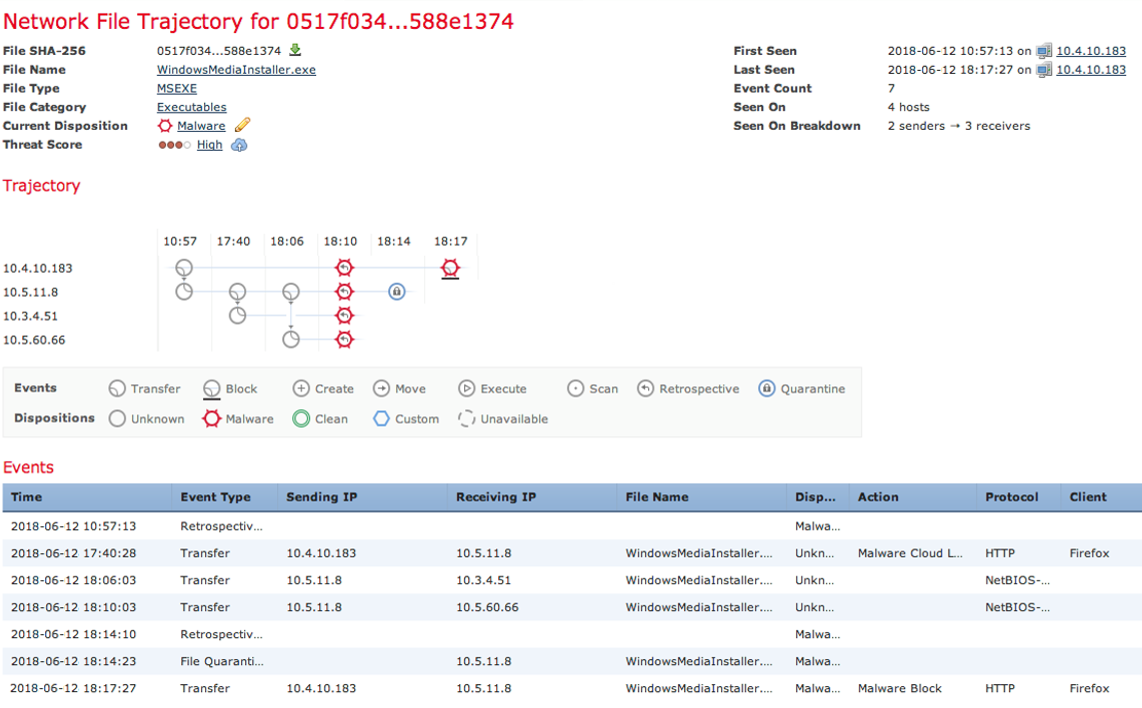Open the WindowsMediaInstaller.exe file name link
1142x708 pixels.
point(235,70)
